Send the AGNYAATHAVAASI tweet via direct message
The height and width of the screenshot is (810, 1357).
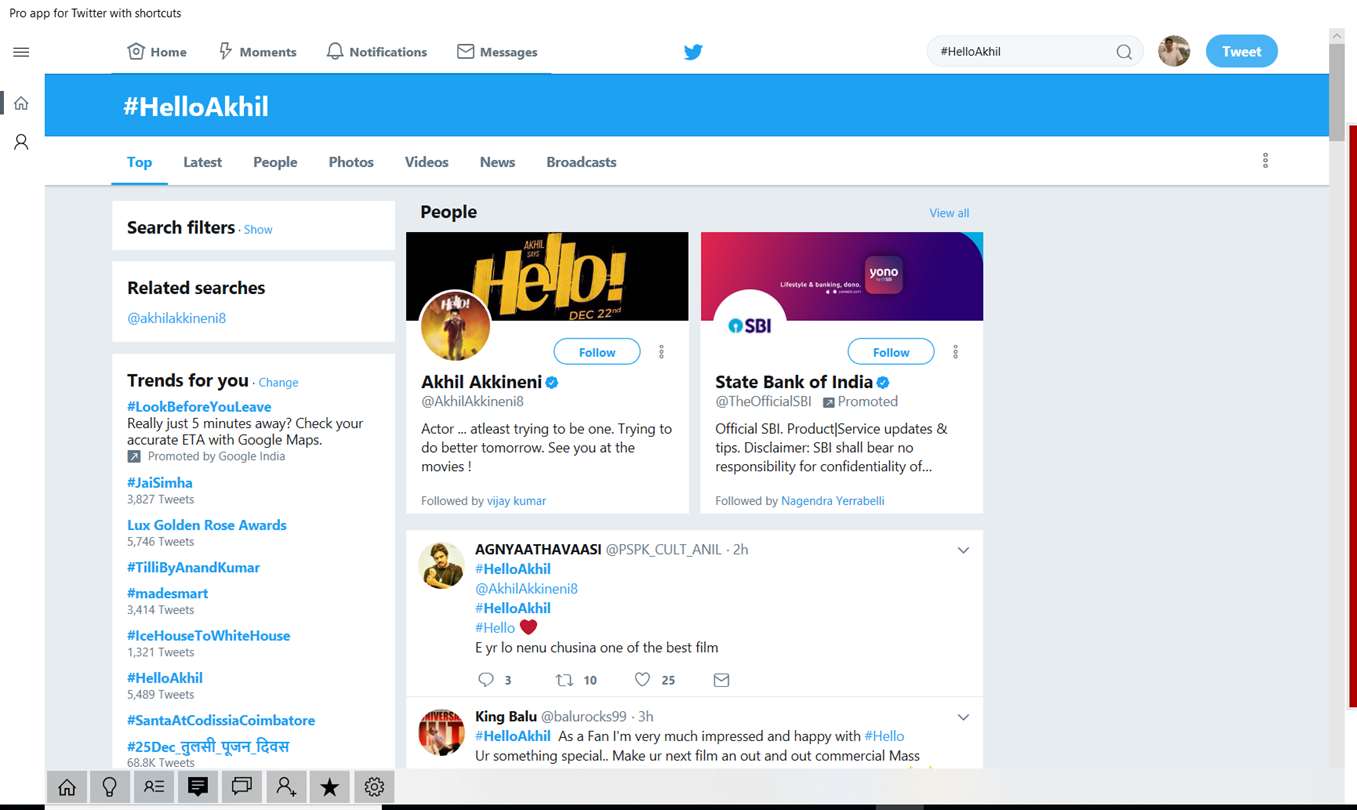[x=721, y=680]
